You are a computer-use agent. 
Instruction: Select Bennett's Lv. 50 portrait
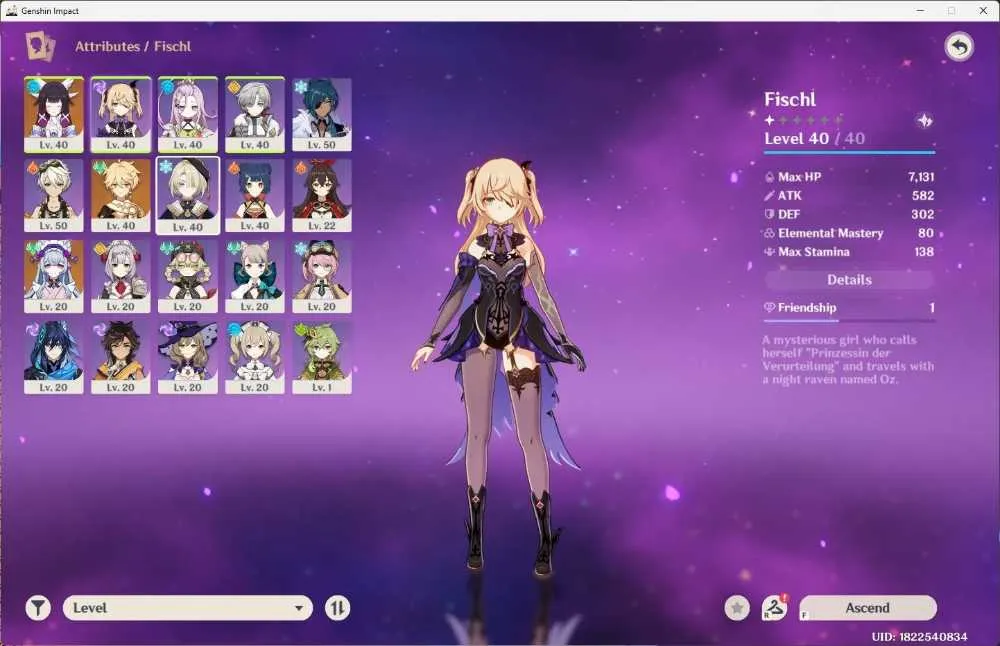coord(54,196)
